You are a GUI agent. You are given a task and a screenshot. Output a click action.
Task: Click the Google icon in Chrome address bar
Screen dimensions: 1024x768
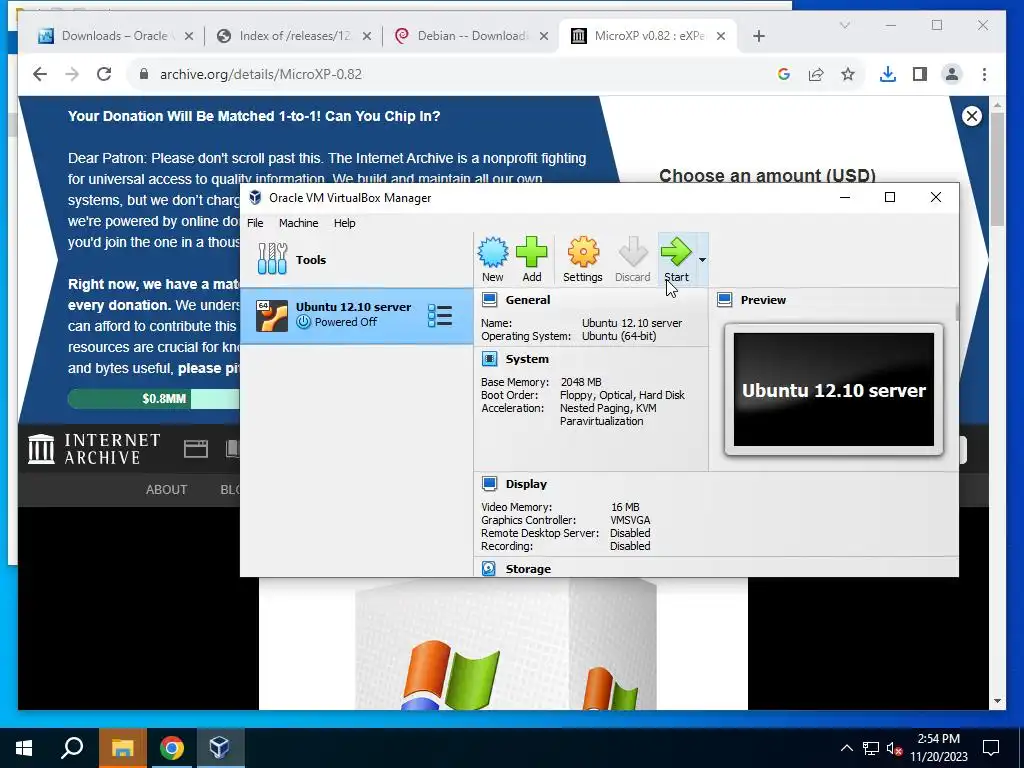click(x=784, y=74)
